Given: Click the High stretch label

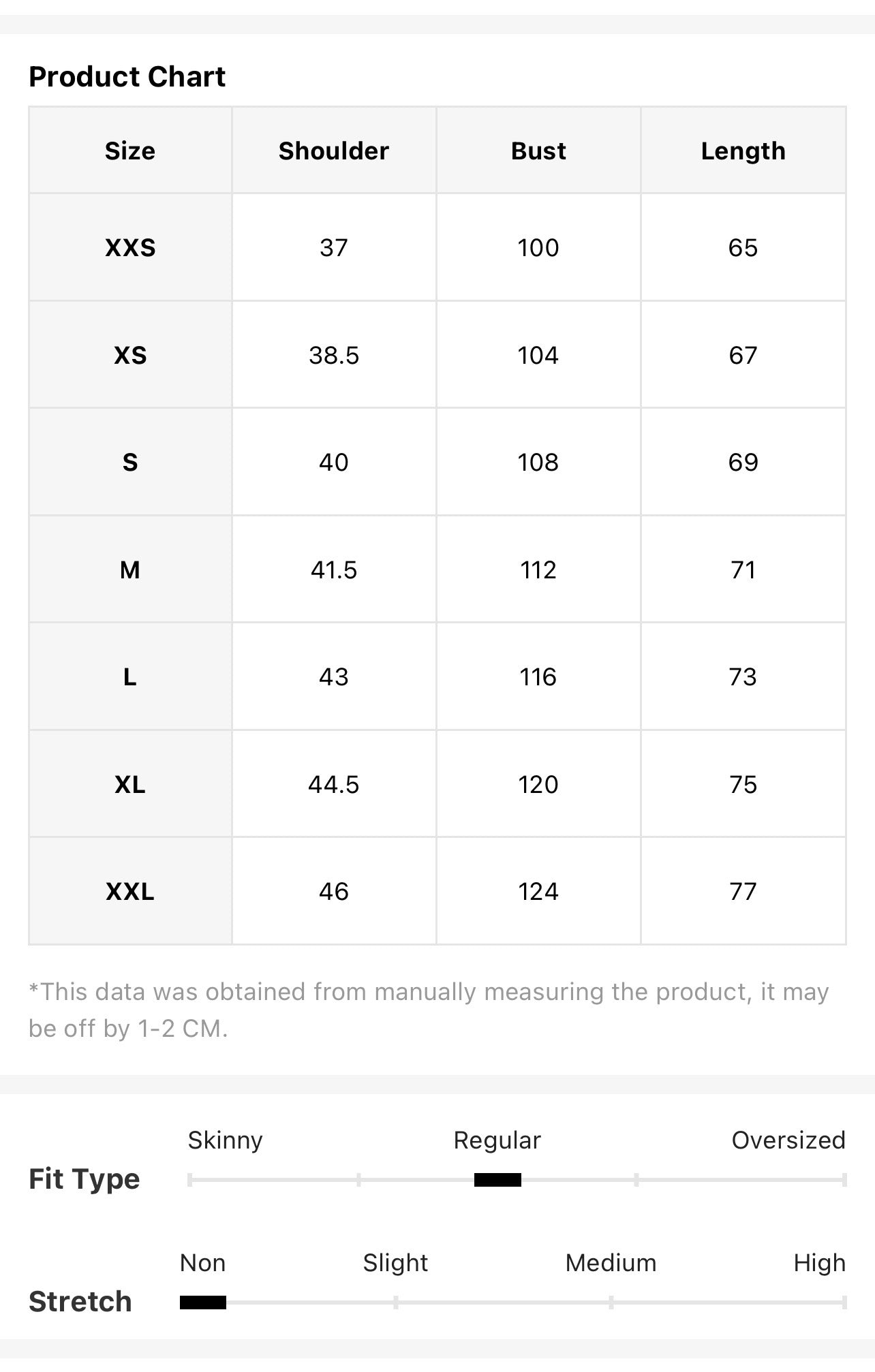Looking at the screenshot, I should pyautogui.click(x=820, y=1263).
